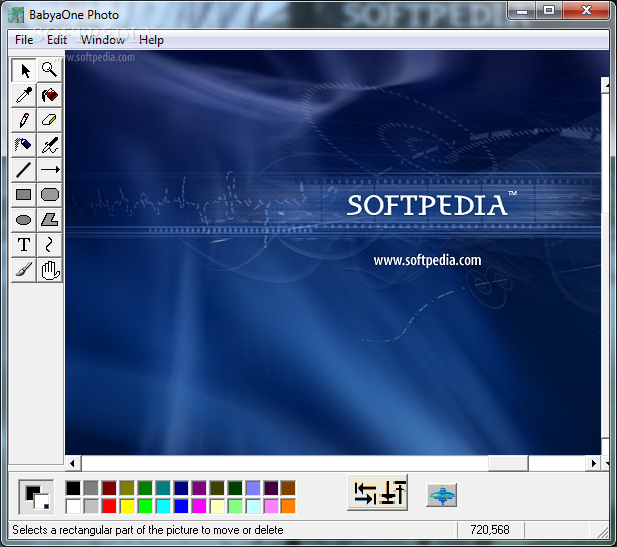Select the straight line tool
Image resolution: width=617 pixels, height=547 pixels.
coord(24,170)
